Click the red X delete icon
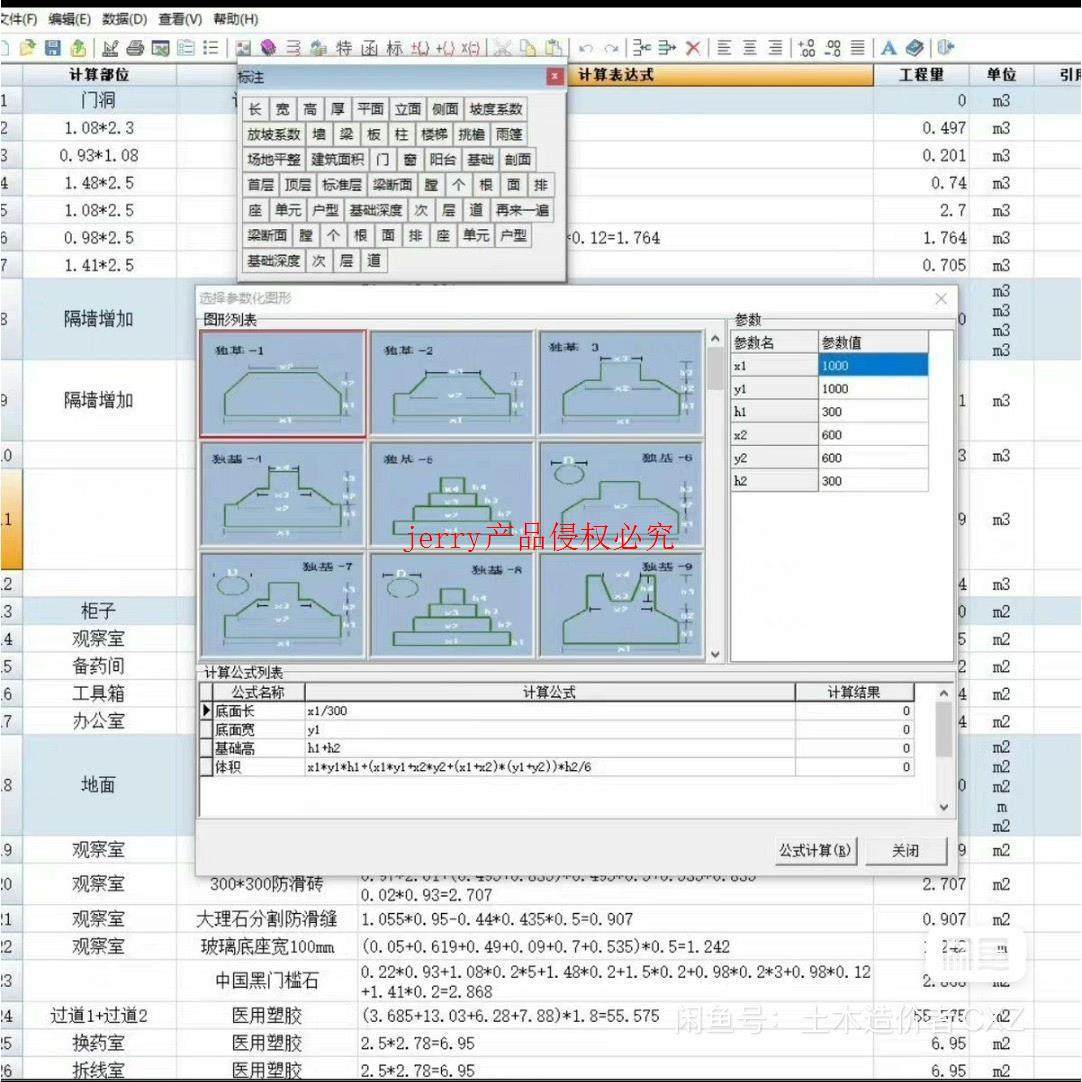The width and height of the screenshot is (1082, 1082). [693, 48]
